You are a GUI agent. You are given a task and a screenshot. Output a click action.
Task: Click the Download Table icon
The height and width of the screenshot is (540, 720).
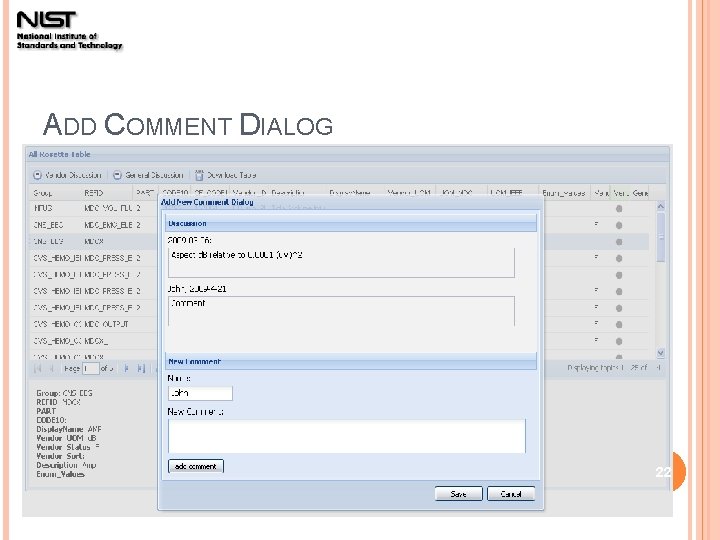click(199, 175)
